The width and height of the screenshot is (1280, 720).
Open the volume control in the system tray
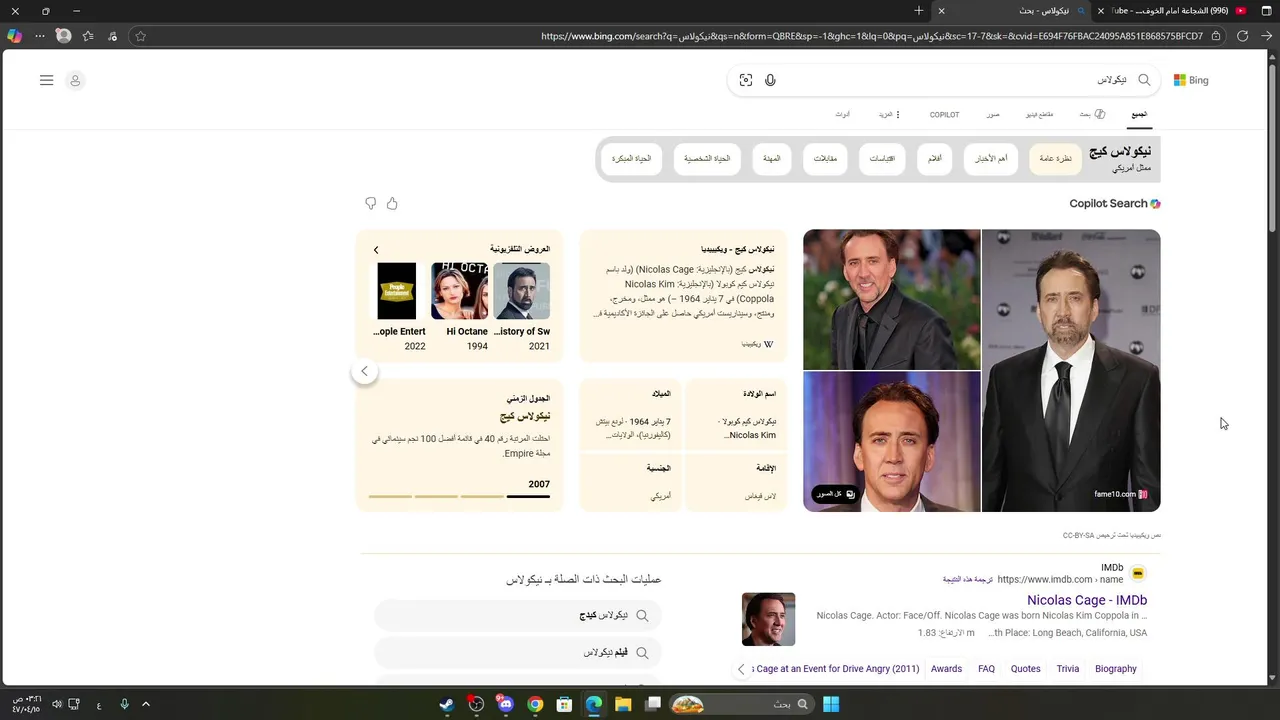coord(57,704)
